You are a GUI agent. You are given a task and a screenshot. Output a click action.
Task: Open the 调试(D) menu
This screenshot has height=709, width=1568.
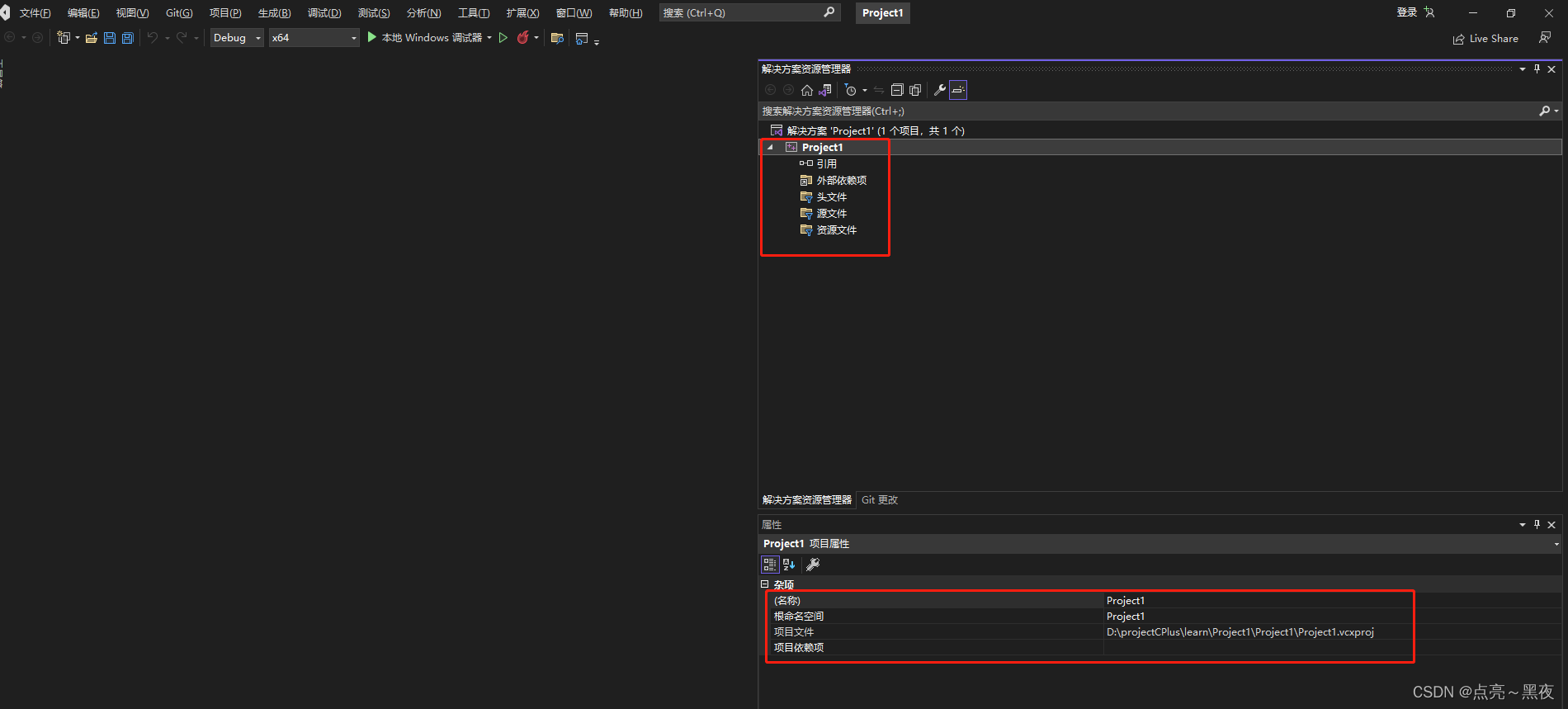click(x=324, y=13)
